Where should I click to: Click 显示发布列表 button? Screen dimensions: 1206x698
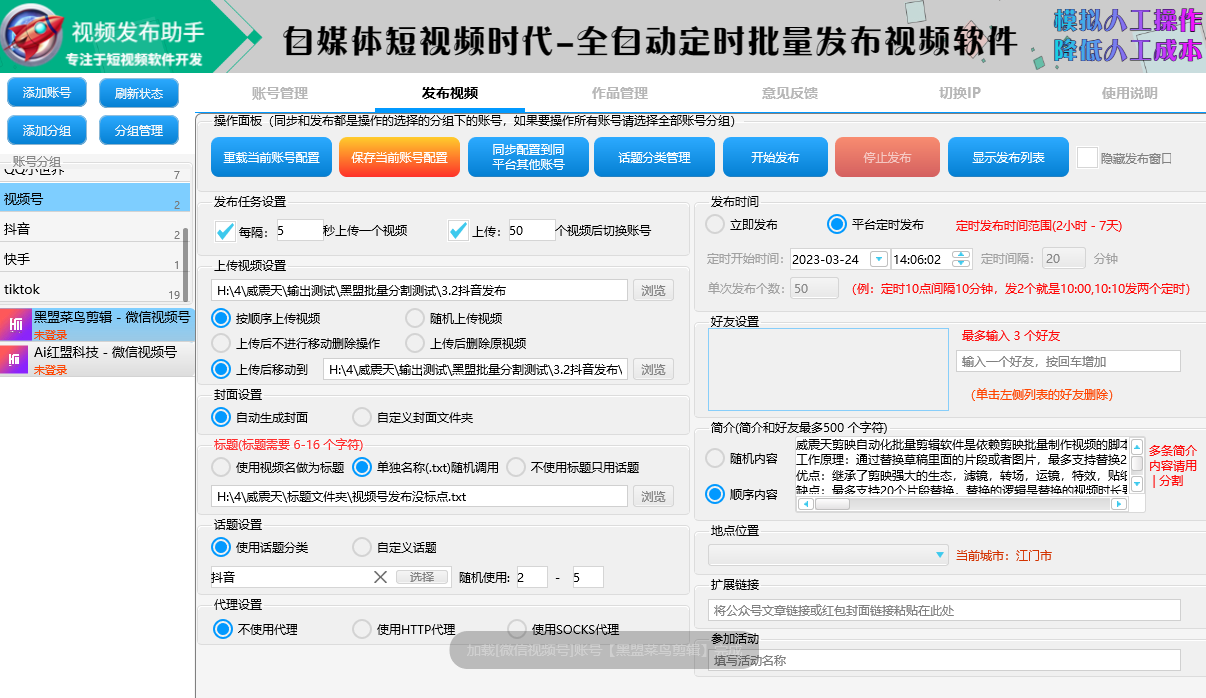click(1008, 157)
